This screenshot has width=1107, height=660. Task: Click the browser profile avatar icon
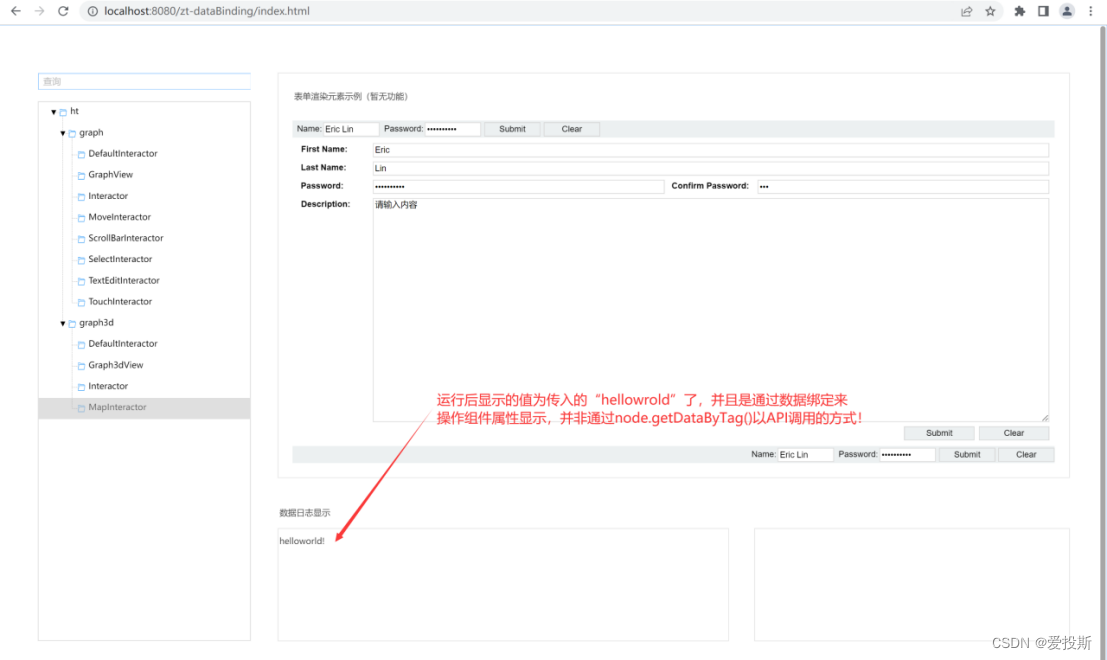tap(1066, 11)
